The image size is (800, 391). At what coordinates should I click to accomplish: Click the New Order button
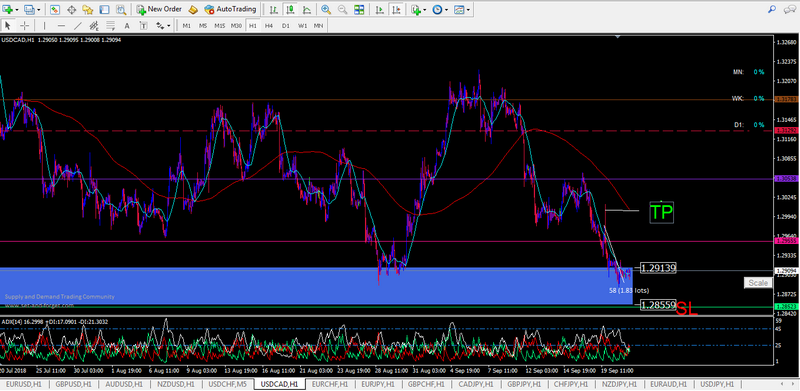coord(159,9)
